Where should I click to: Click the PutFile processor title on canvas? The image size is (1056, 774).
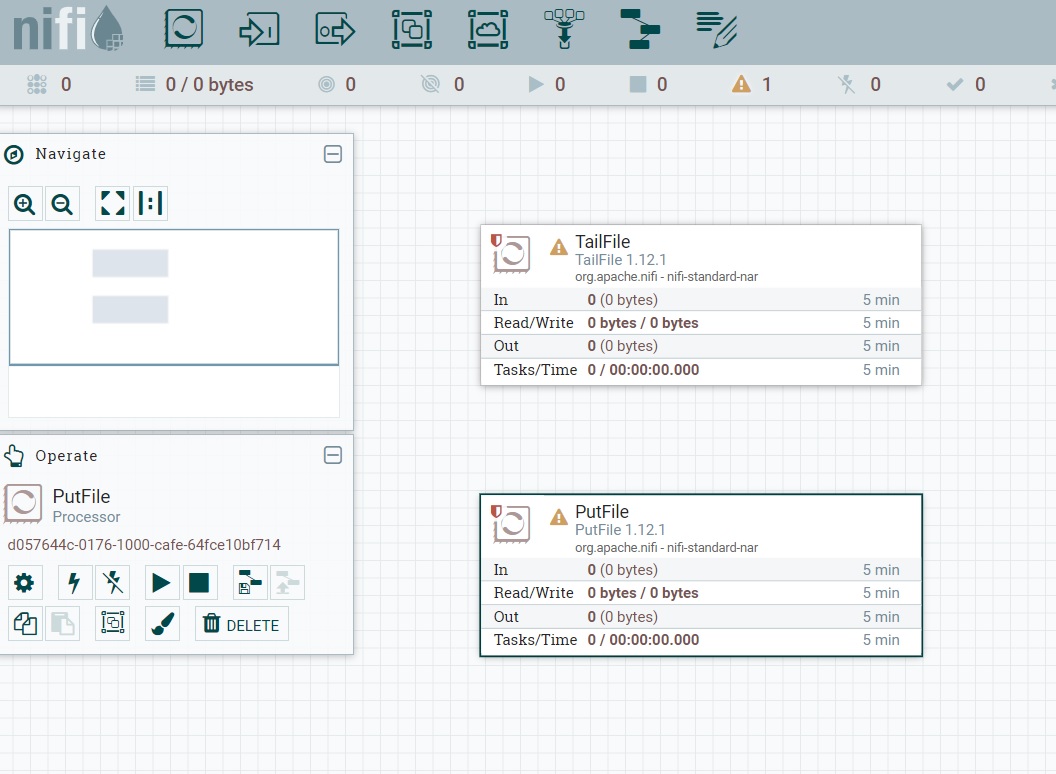pos(602,512)
